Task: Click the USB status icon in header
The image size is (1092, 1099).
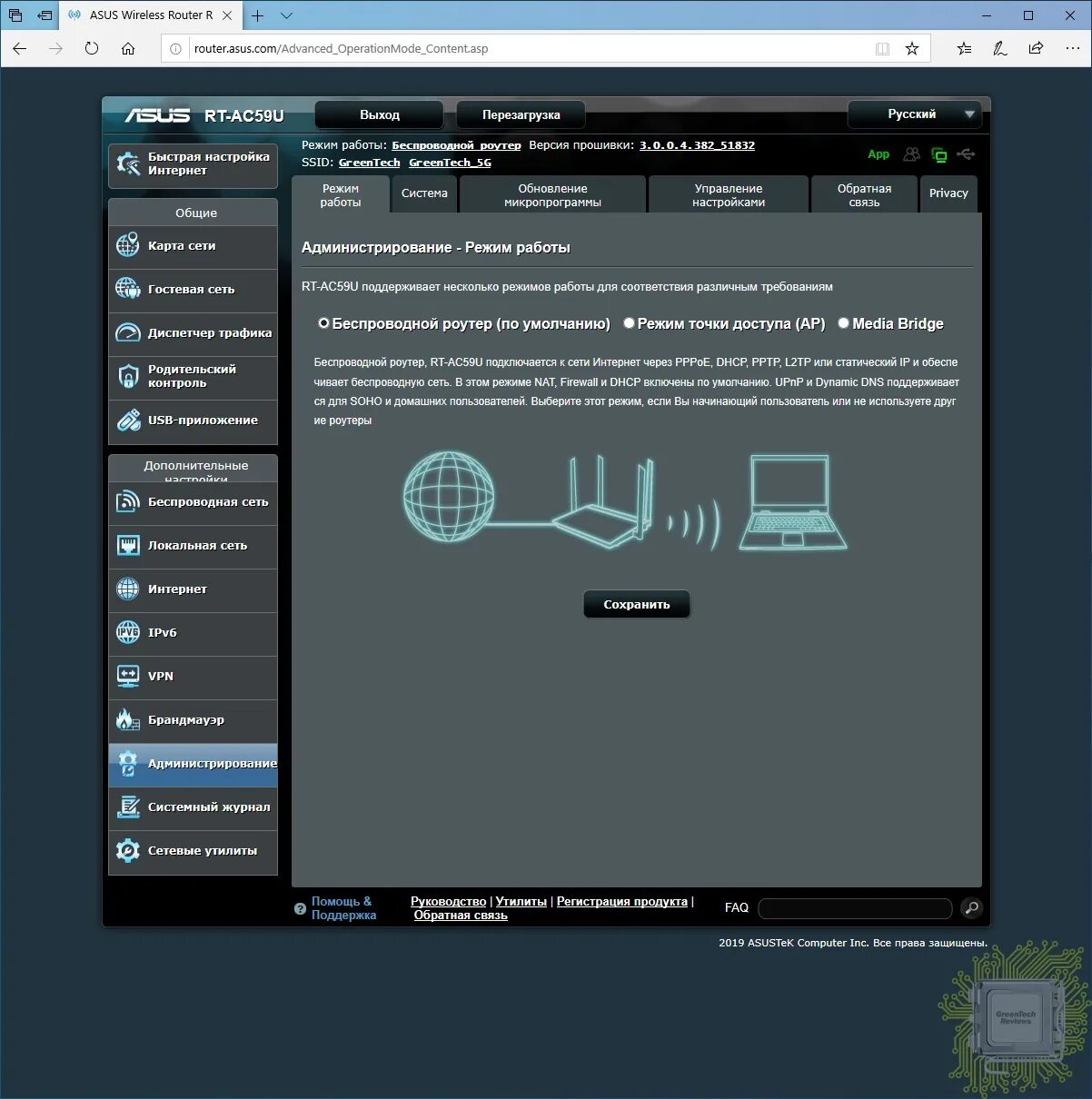Action: 966,154
